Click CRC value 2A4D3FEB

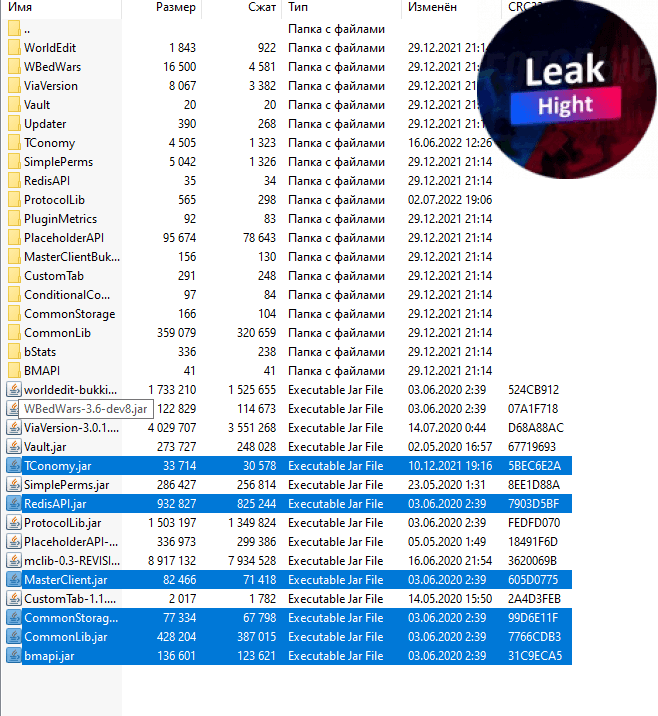coord(534,599)
